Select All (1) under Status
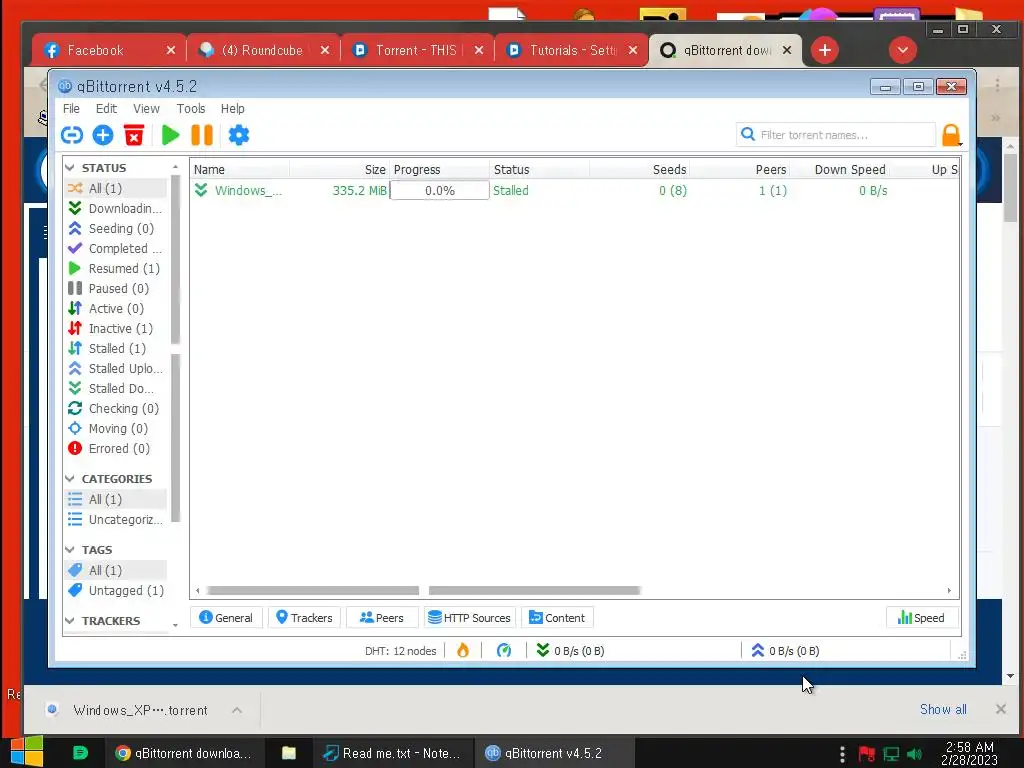Viewport: 1024px width, 768px height. click(115, 188)
